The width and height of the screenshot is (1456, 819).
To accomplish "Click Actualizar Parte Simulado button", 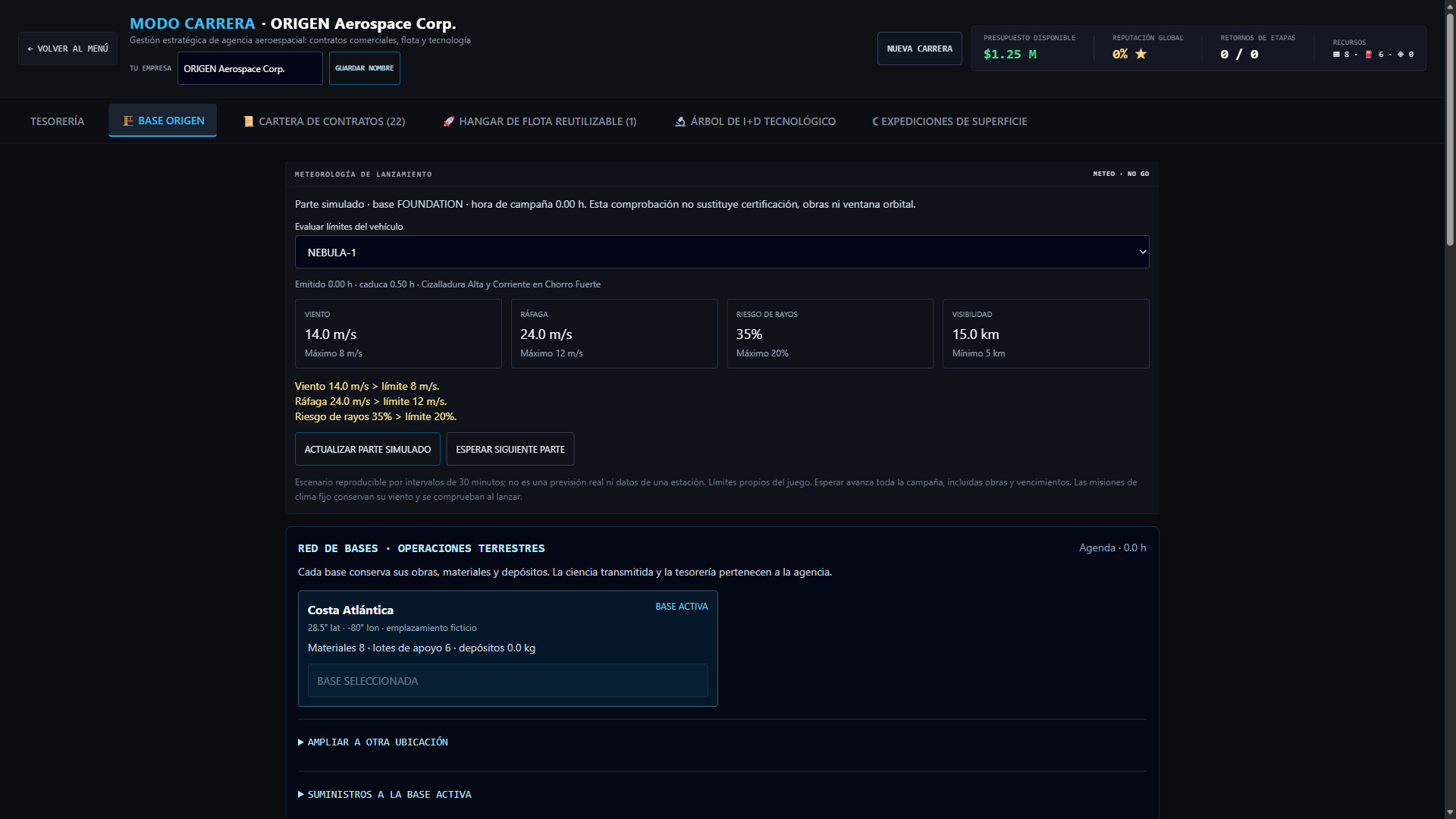I will [x=368, y=449].
